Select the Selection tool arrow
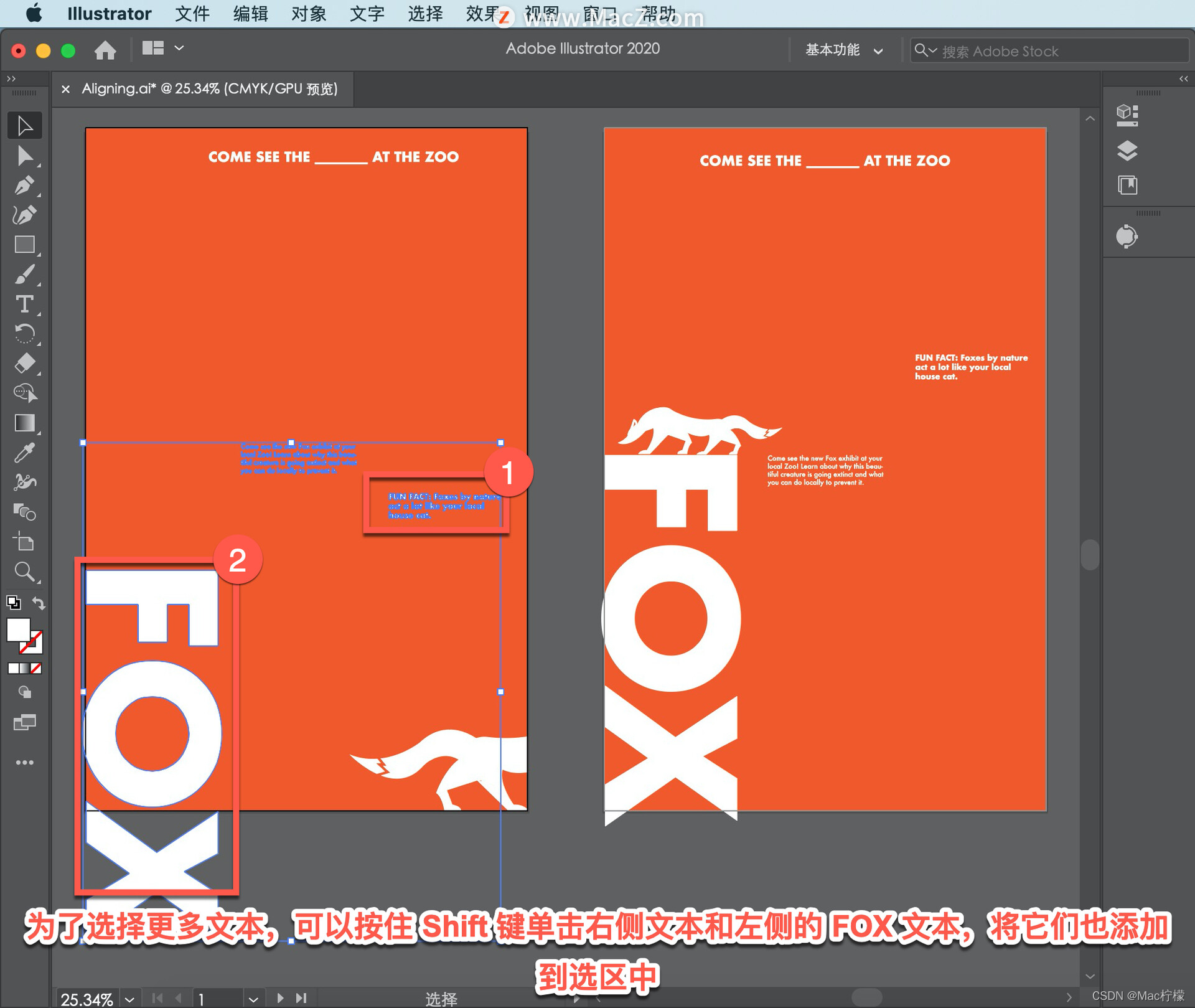This screenshot has height=1008, width=1195. (24, 126)
